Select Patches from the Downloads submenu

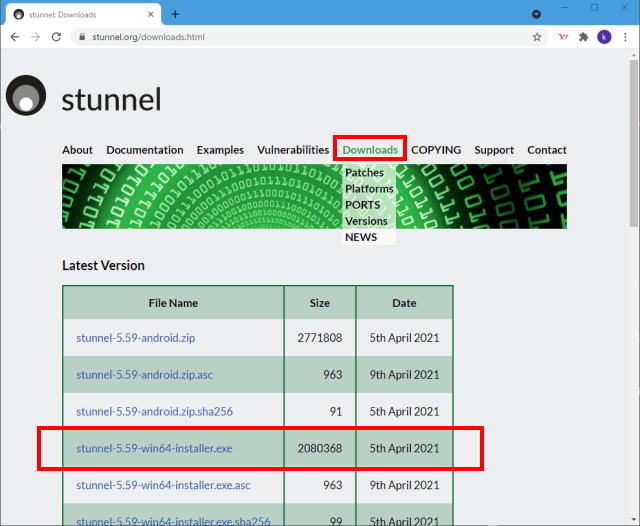[364, 173]
